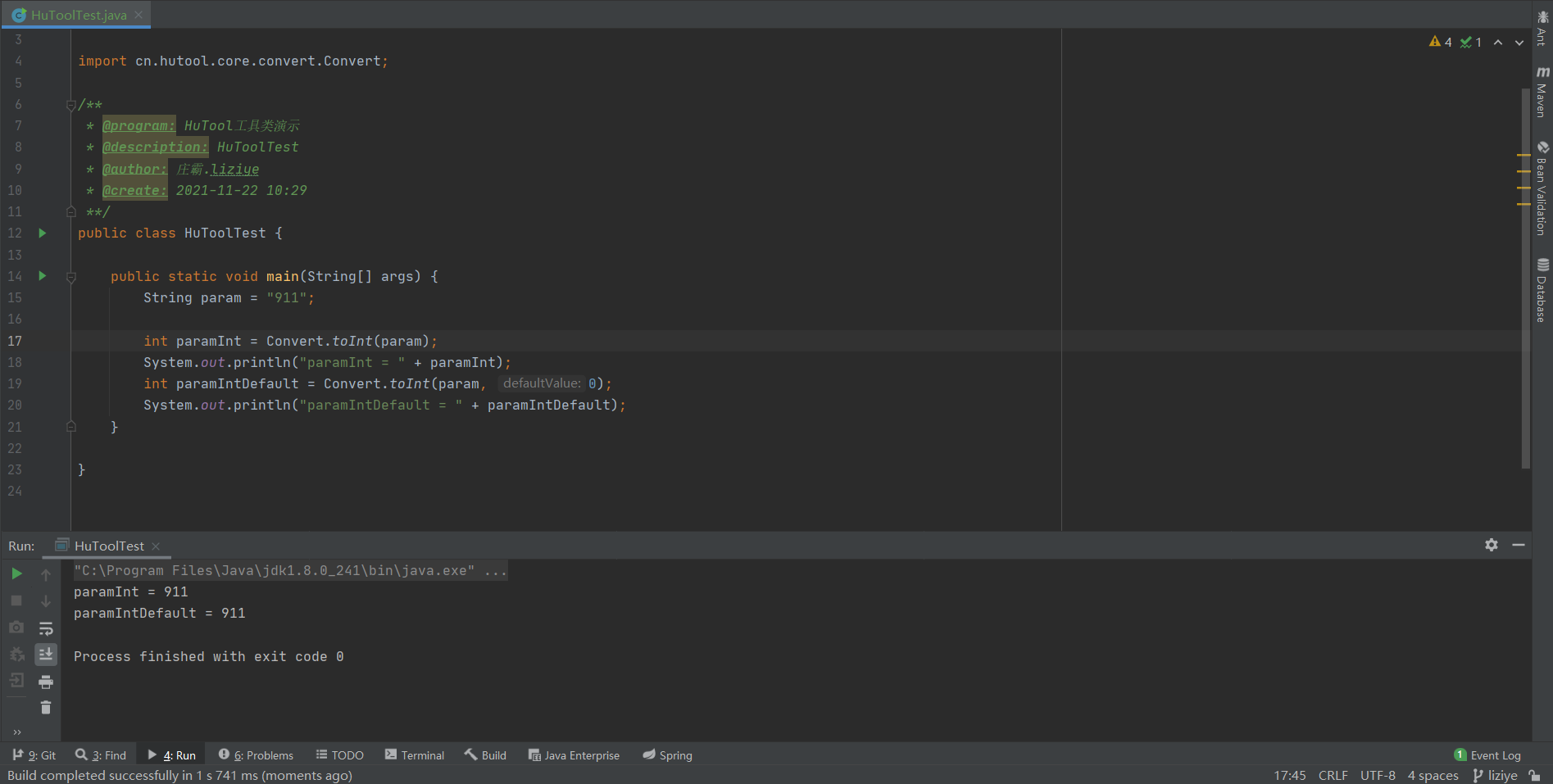
Task: Open the Maven side panel
Action: [1542, 92]
